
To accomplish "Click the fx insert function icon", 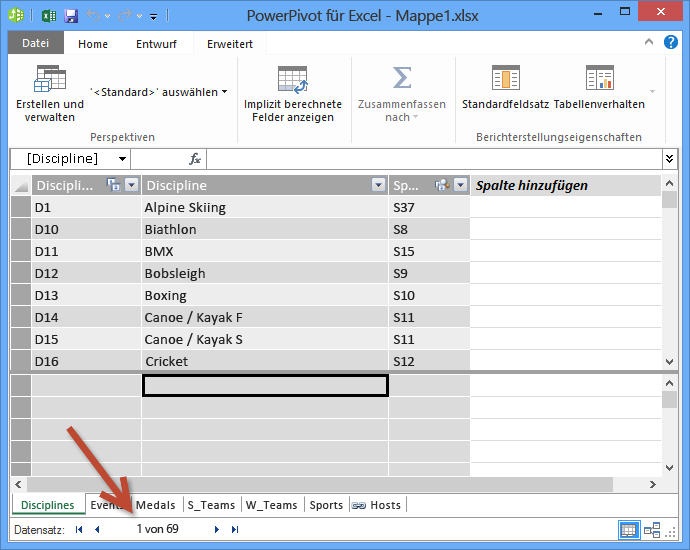I will pos(195,159).
